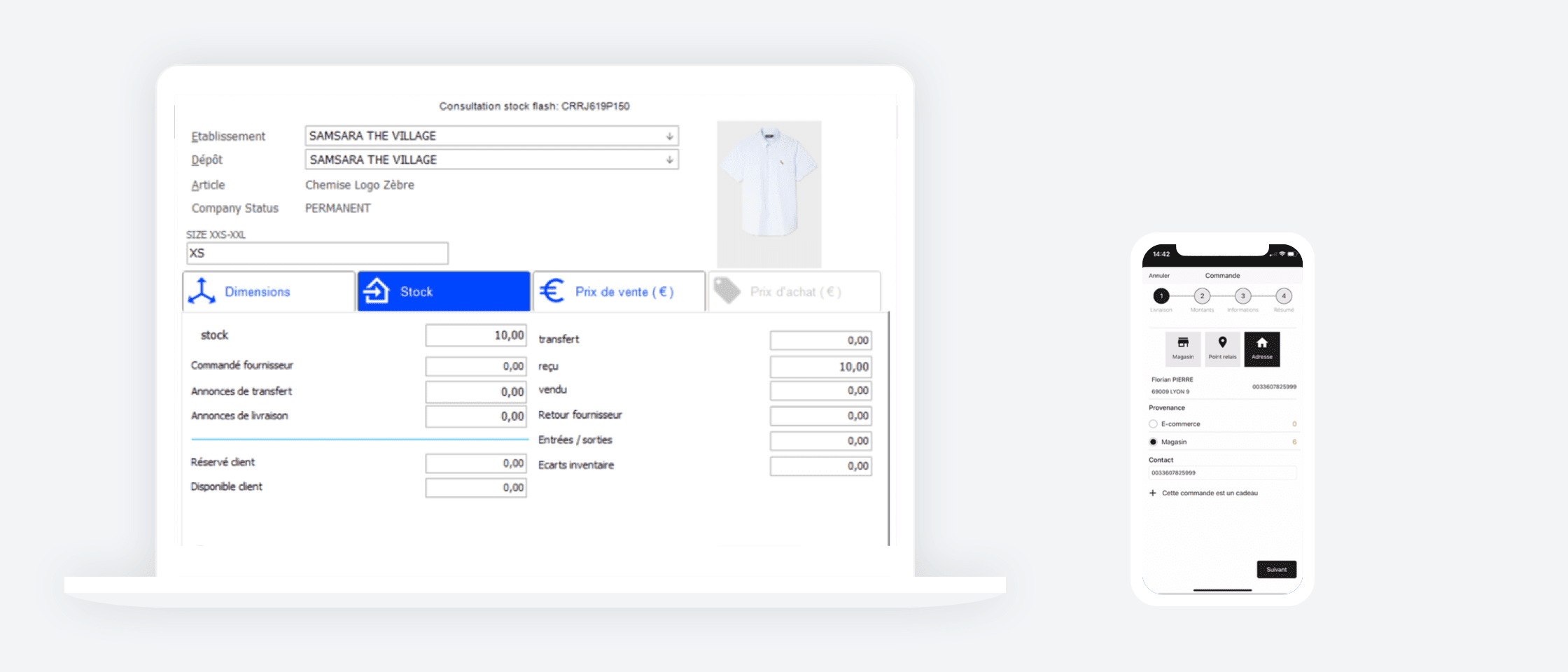
Task: Click the grey Prix d'achat tag icon
Action: tap(727, 291)
